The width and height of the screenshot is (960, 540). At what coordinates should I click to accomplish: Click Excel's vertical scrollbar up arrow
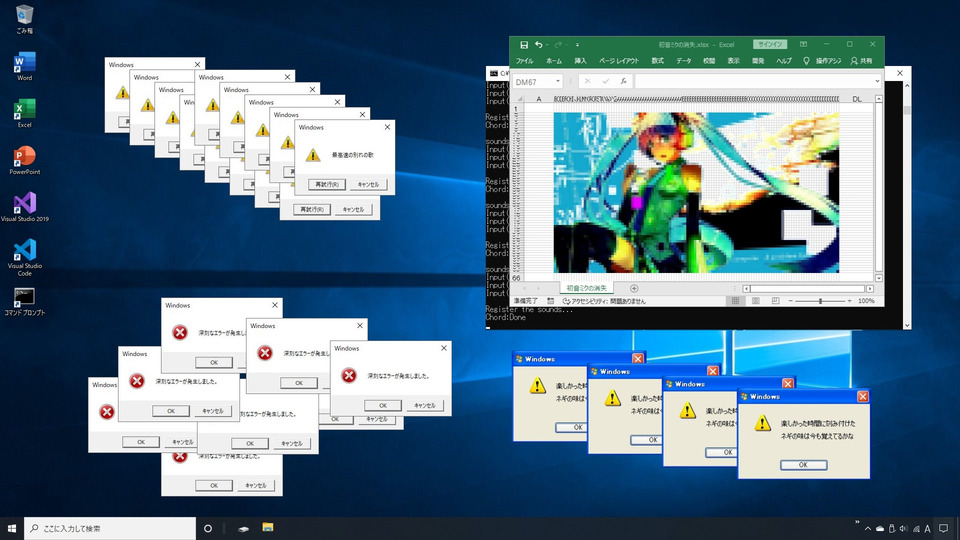point(879,99)
